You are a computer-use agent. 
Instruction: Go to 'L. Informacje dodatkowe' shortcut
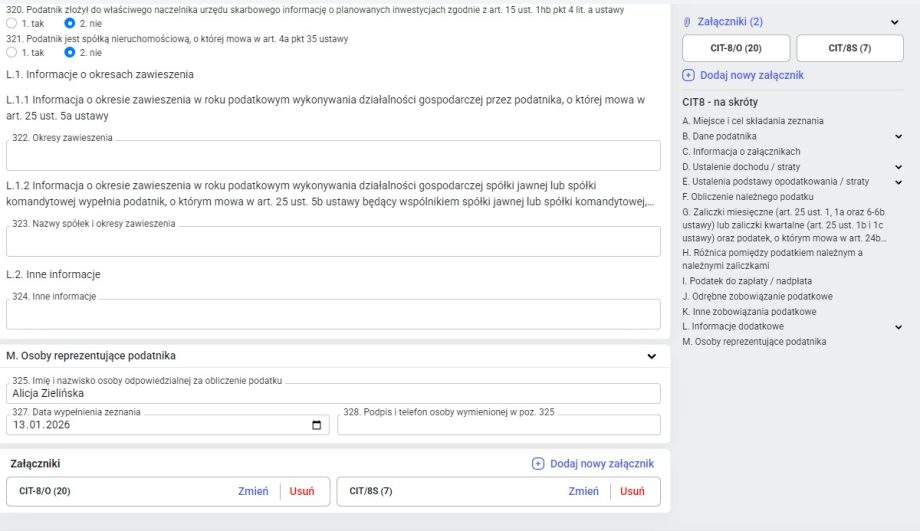point(733,326)
